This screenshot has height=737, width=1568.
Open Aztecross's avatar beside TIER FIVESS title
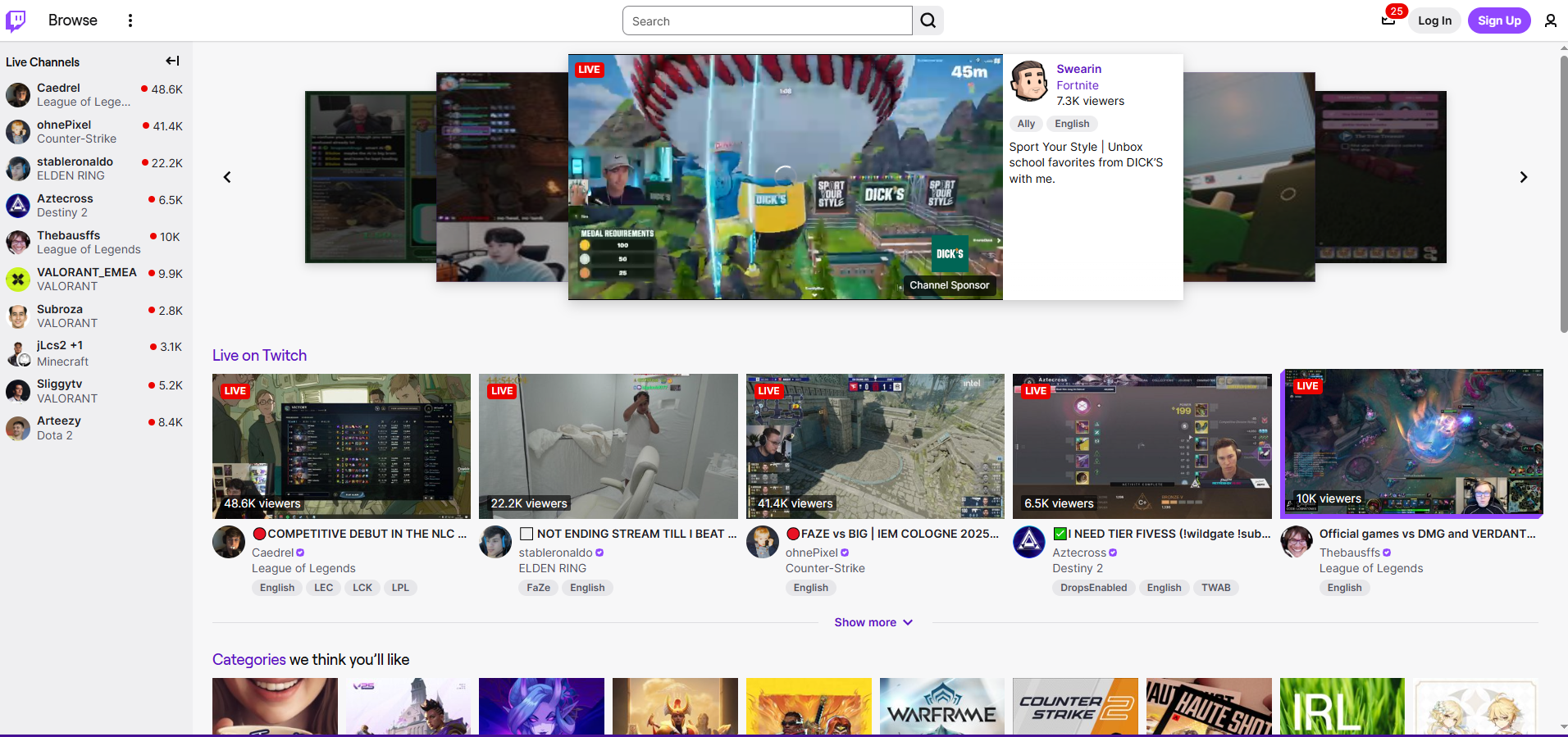click(x=1029, y=542)
